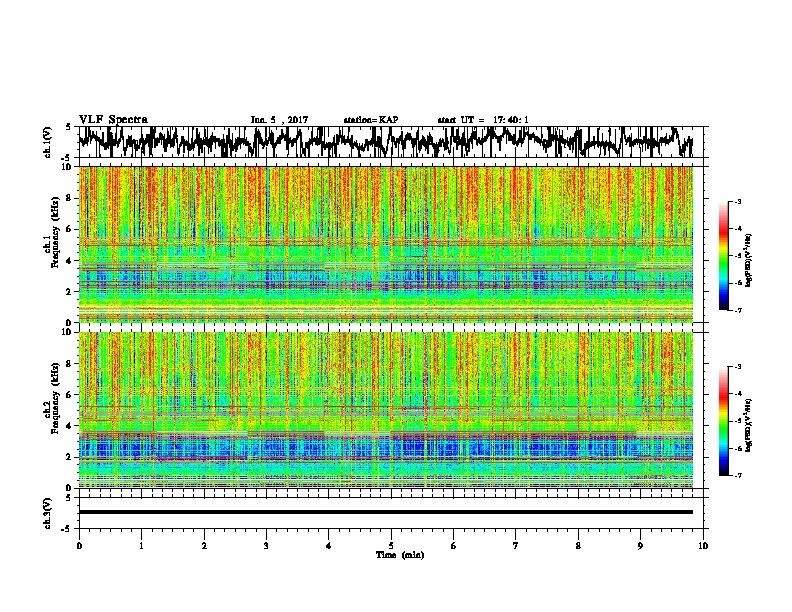Click the "5" tick on ch.1(V) axis
Screen dimensions: 792x612
(69, 127)
